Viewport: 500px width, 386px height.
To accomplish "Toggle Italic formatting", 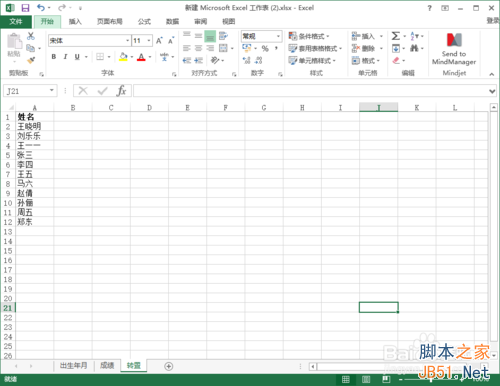I will pyautogui.click(x=65, y=57).
